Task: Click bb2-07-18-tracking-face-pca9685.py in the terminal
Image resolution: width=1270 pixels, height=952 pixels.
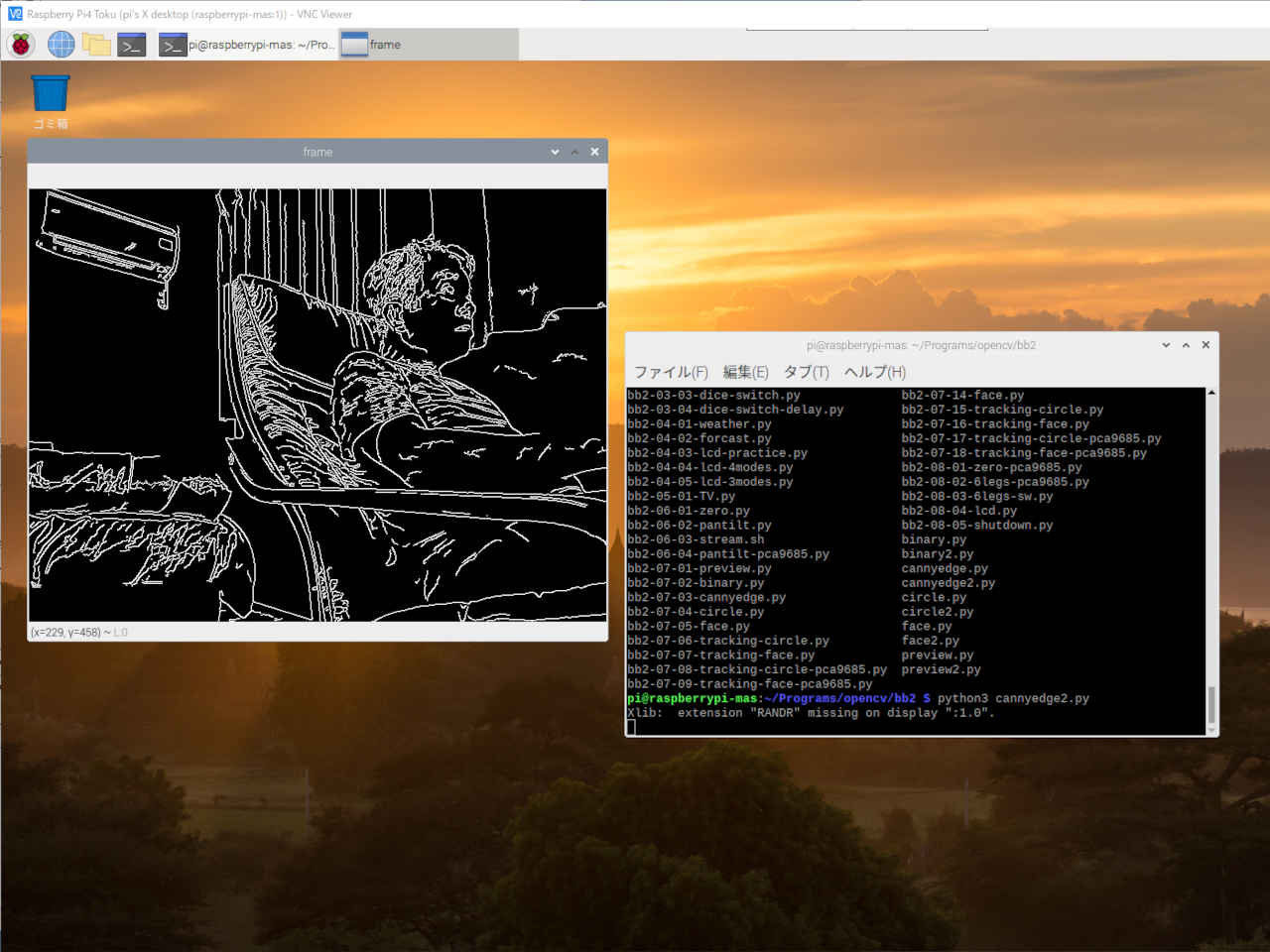Action: [1024, 453]
